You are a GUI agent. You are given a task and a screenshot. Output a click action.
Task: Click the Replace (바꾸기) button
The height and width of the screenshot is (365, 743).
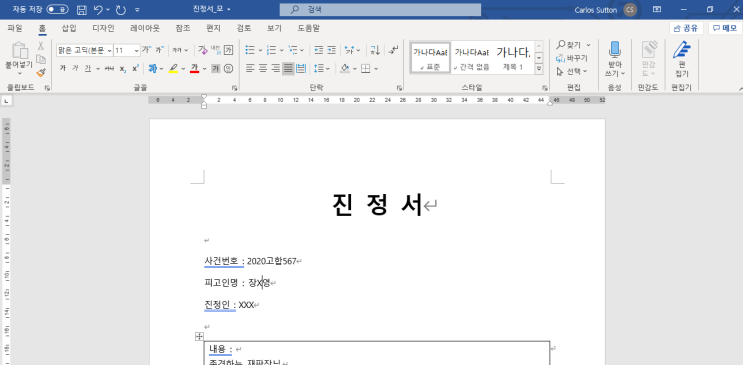point(572,58)
